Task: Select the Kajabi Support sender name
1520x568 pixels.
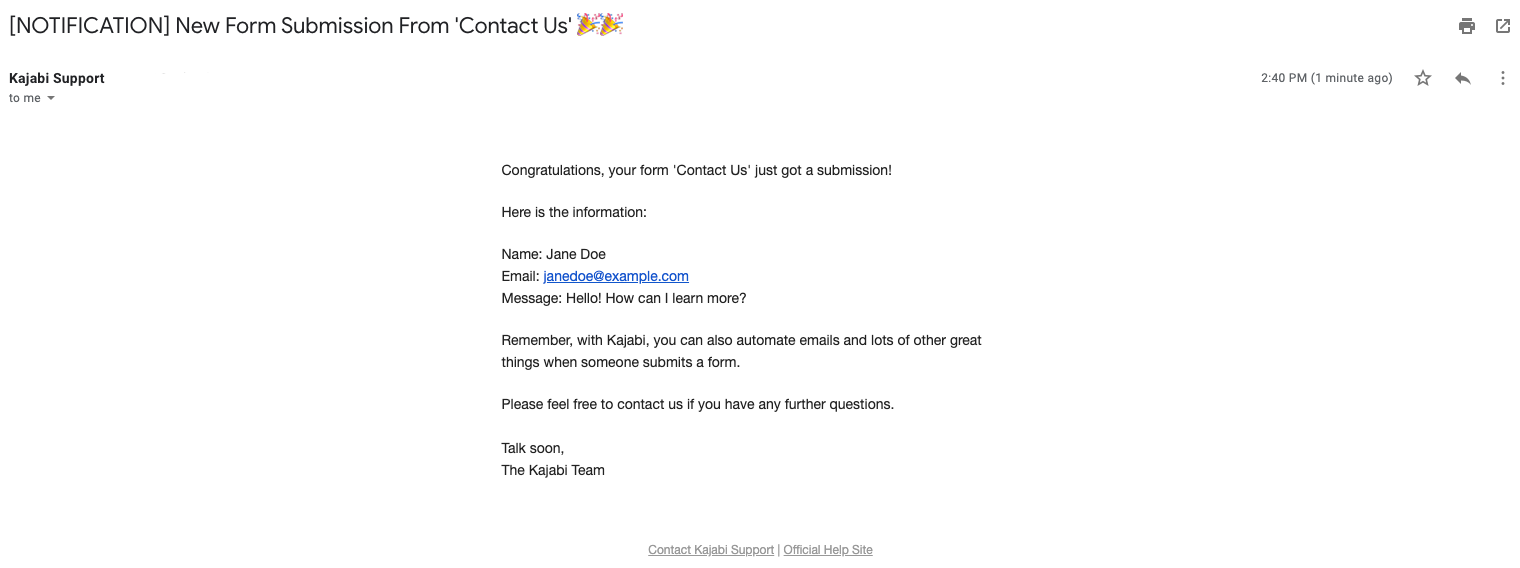Action: (57, 78)
